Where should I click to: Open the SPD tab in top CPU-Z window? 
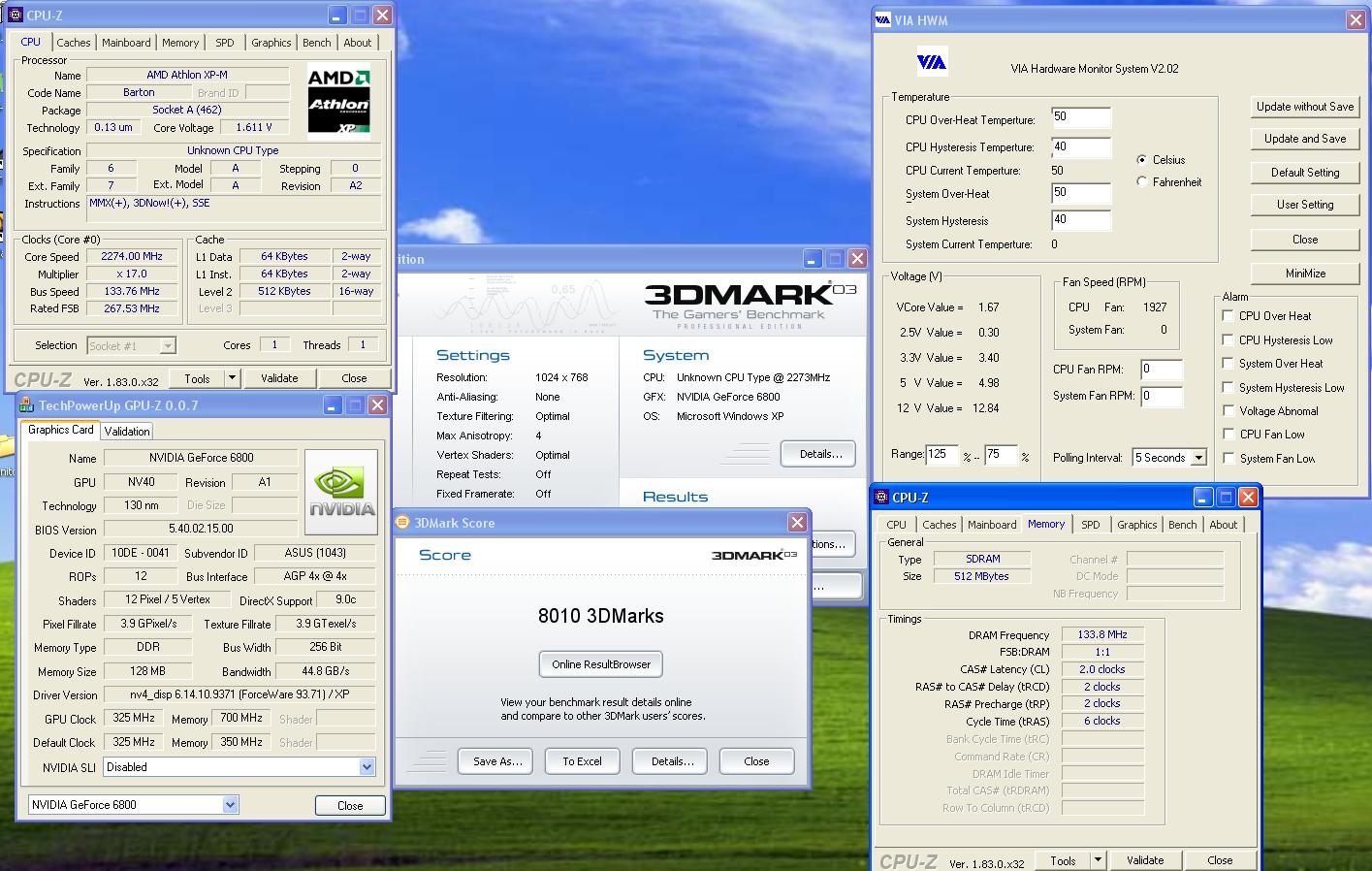225,43
